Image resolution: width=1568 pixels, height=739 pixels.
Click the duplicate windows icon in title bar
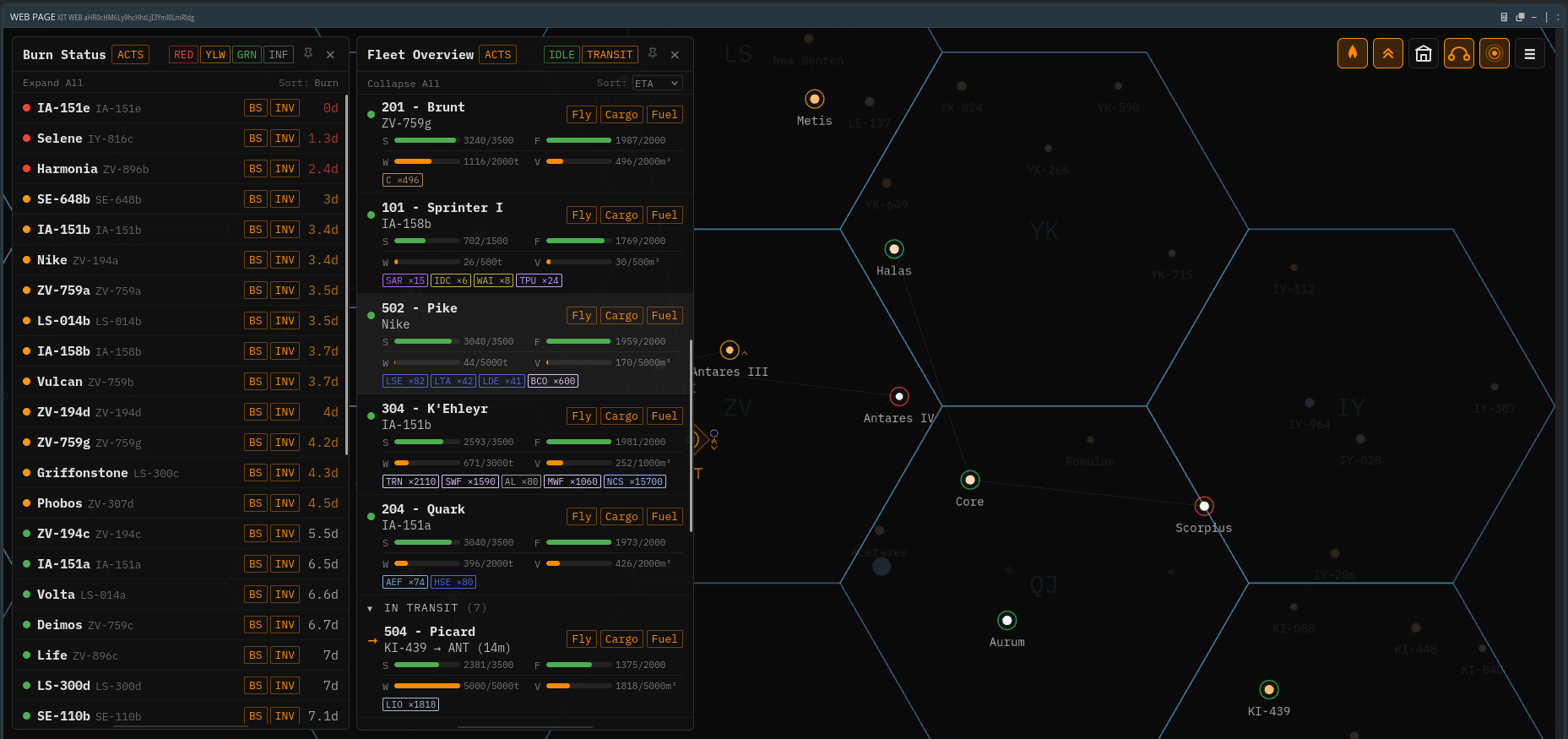pos(1520,17)
